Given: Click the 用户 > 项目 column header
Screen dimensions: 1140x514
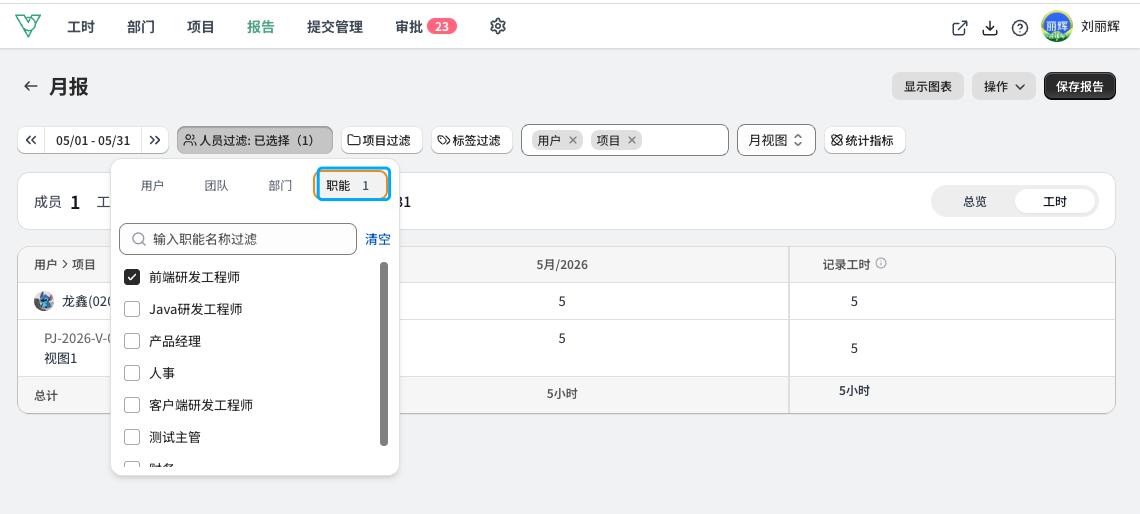Looking at the screenshot, I should point(65,265).
